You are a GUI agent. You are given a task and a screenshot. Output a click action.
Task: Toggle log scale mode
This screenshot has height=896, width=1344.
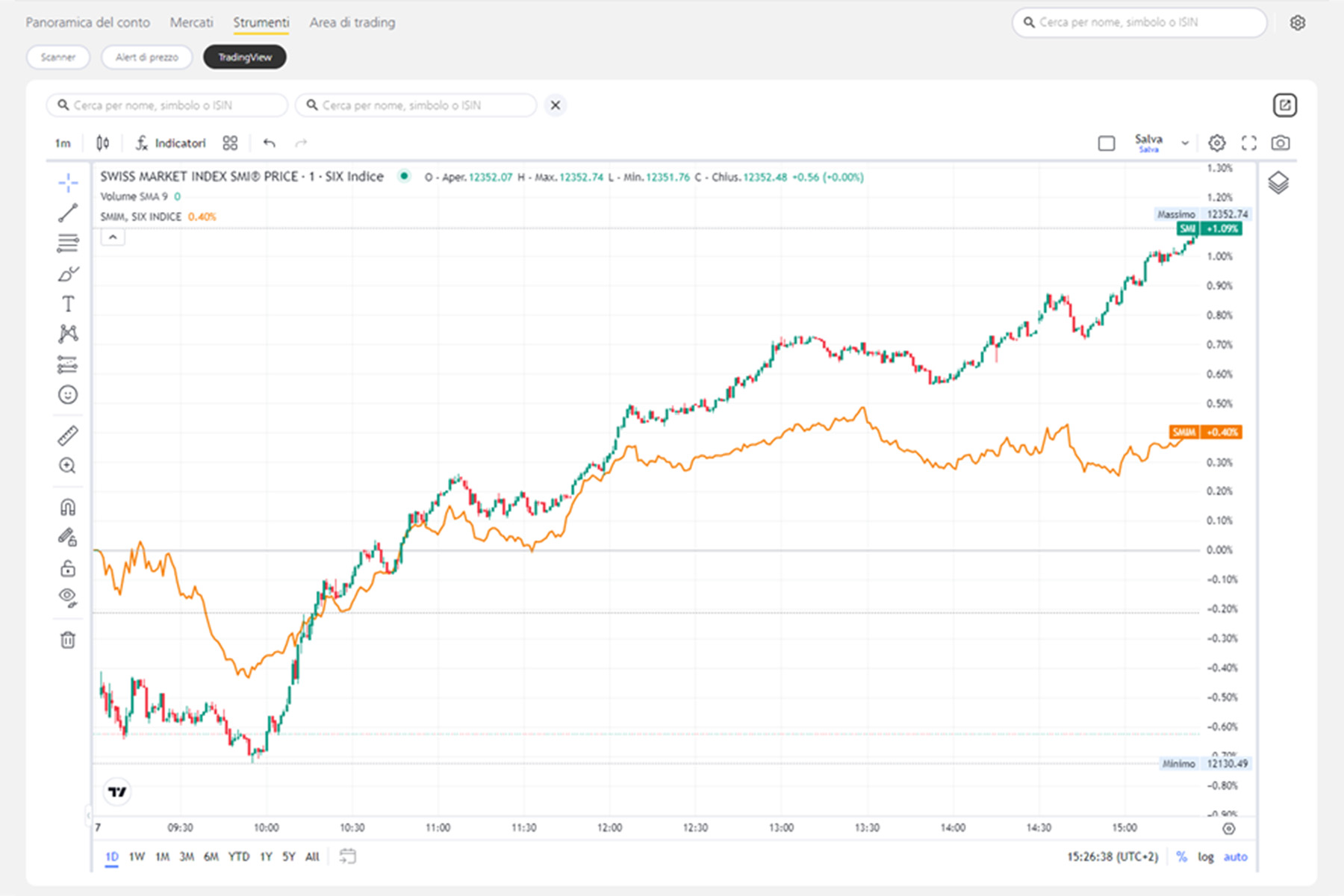[x=1206, y=856]
